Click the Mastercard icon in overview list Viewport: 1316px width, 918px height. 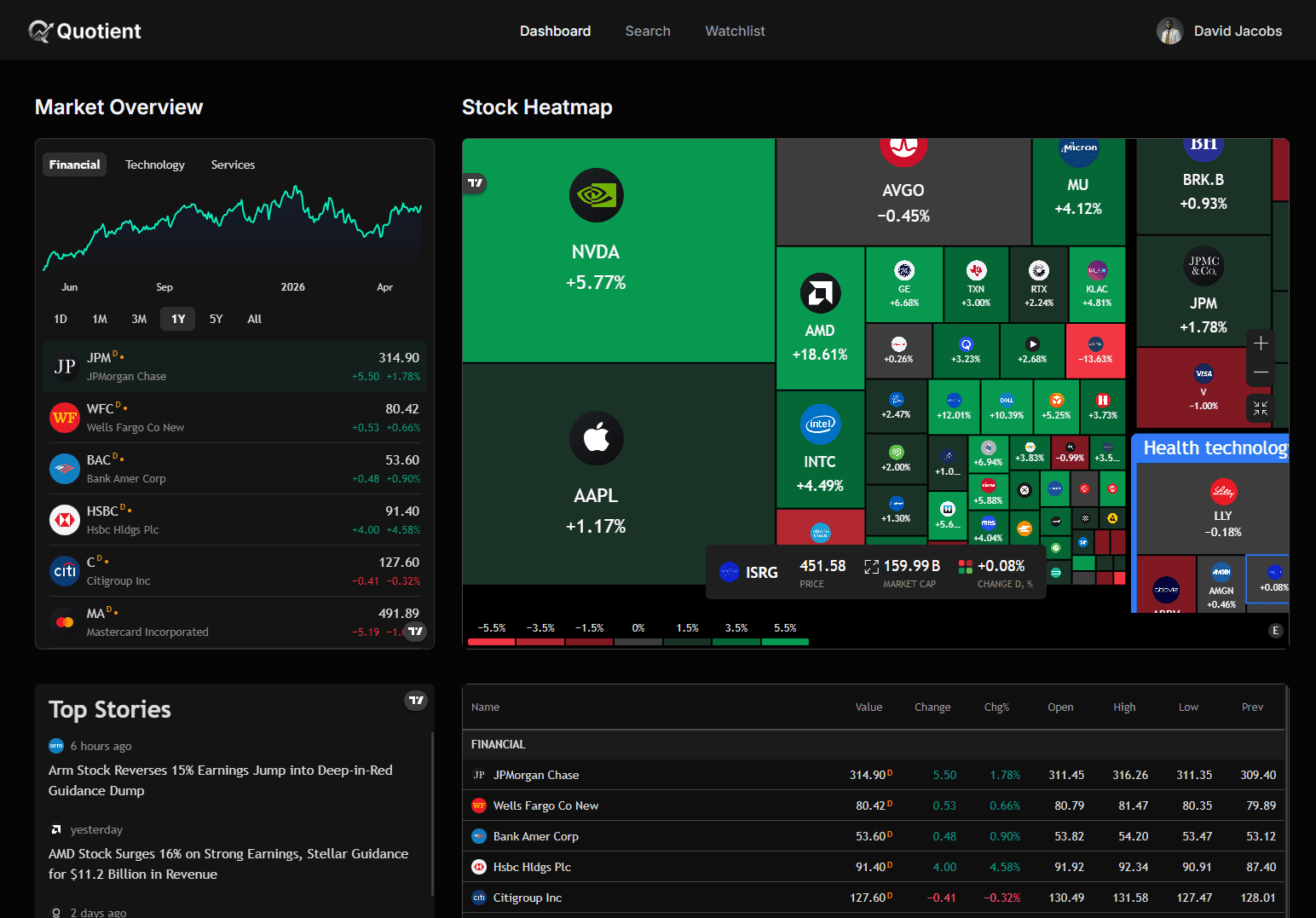[65, 622]
